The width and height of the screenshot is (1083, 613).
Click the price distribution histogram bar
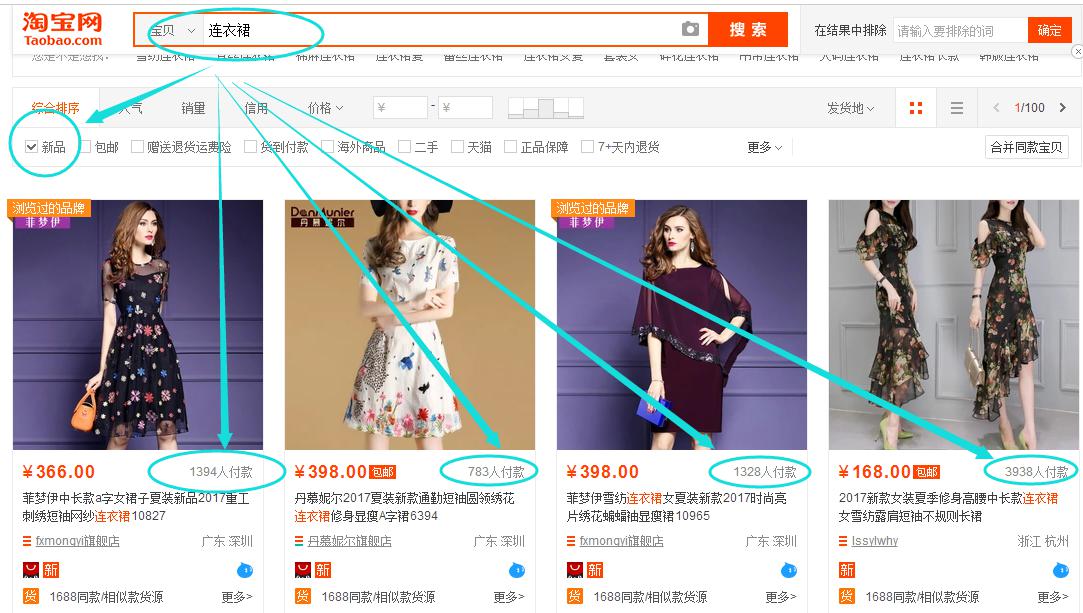pyautogui.click(x=546, y=108)
